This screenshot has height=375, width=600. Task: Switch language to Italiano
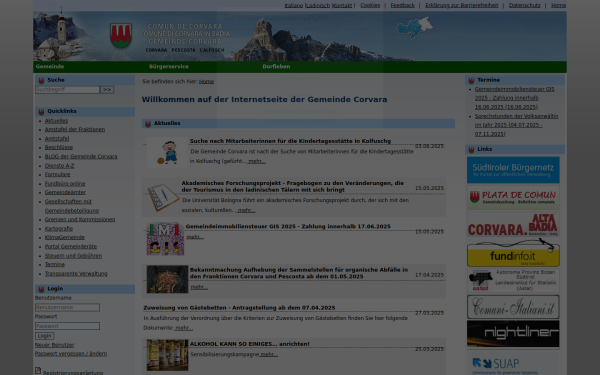[x=293, y=5]
